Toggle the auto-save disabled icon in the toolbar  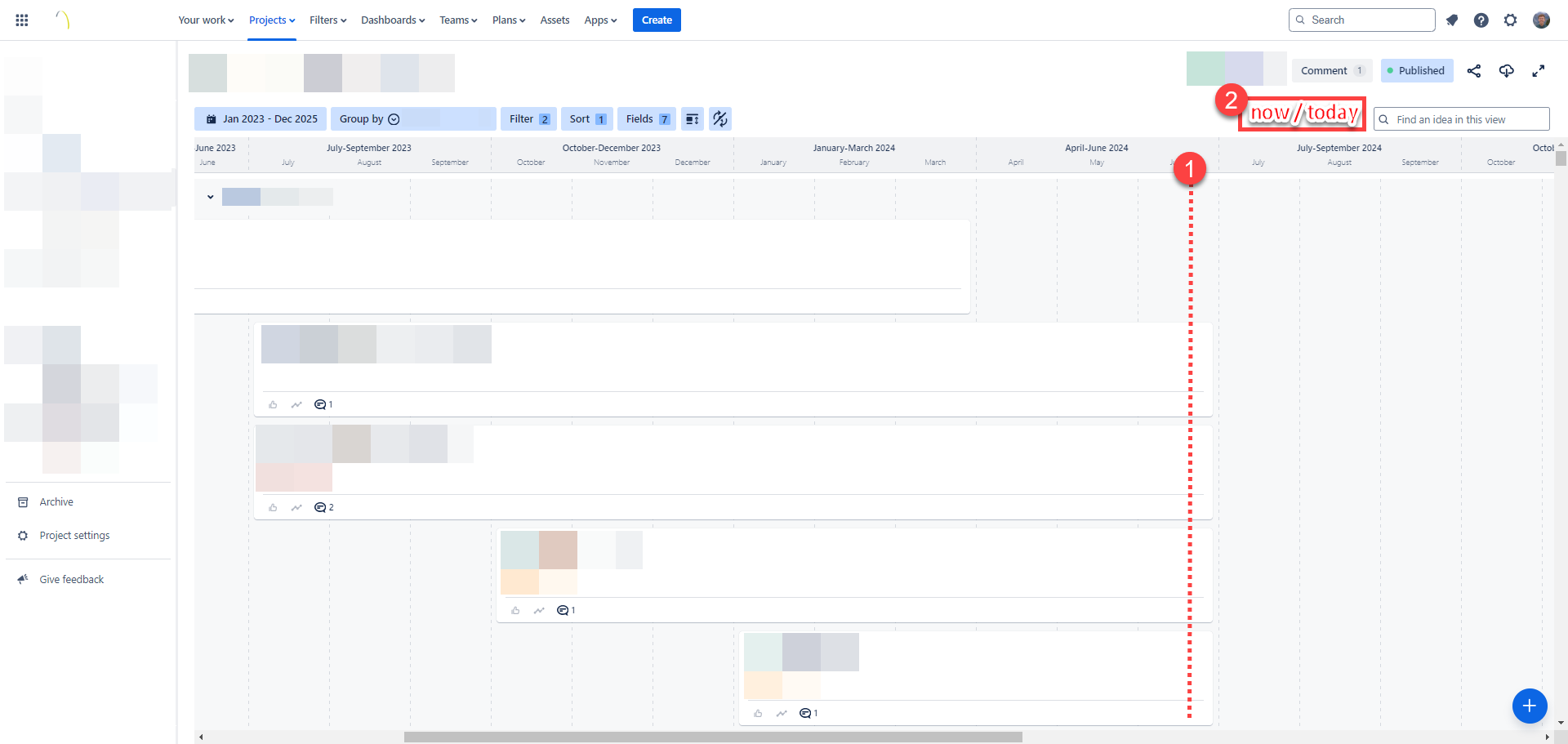720,119
